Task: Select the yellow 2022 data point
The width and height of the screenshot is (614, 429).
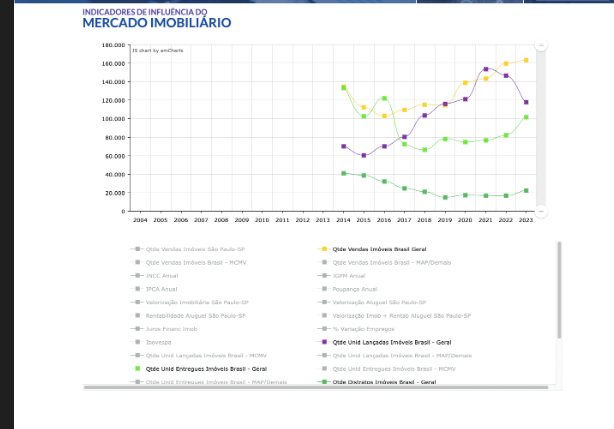Action: (506, 63)
